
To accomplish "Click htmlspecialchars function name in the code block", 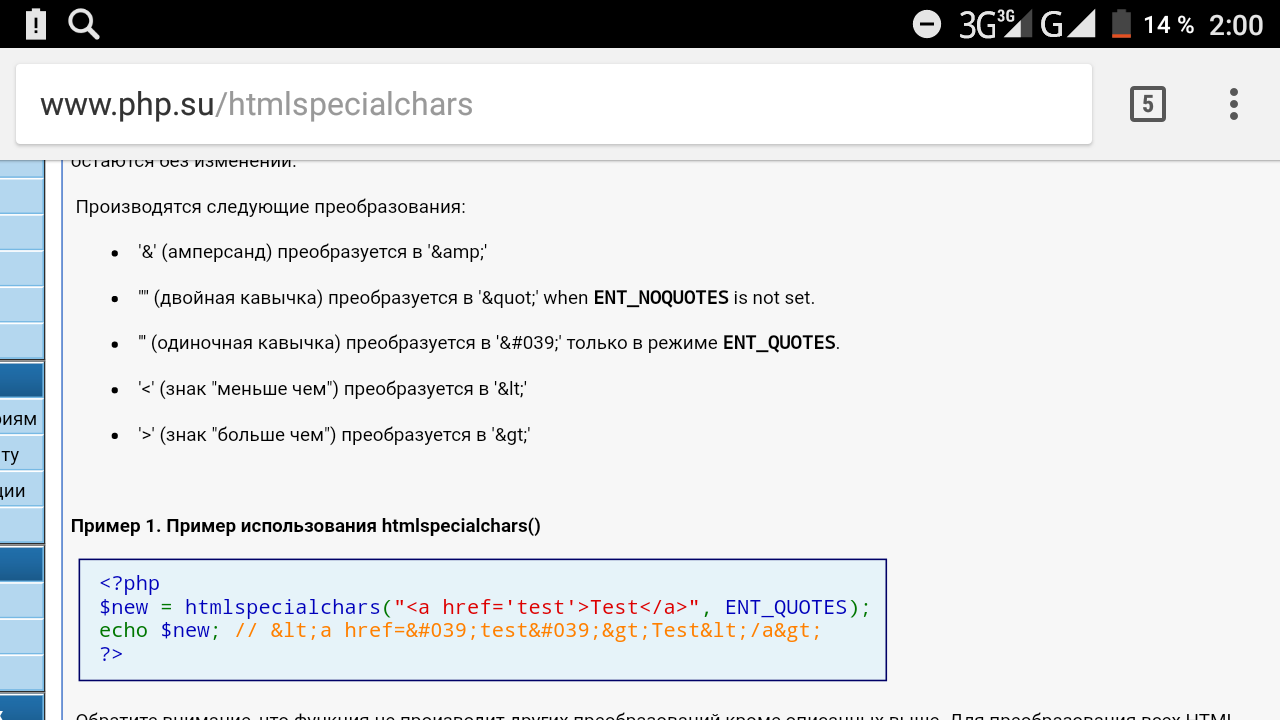I will (x=282, y=607).
